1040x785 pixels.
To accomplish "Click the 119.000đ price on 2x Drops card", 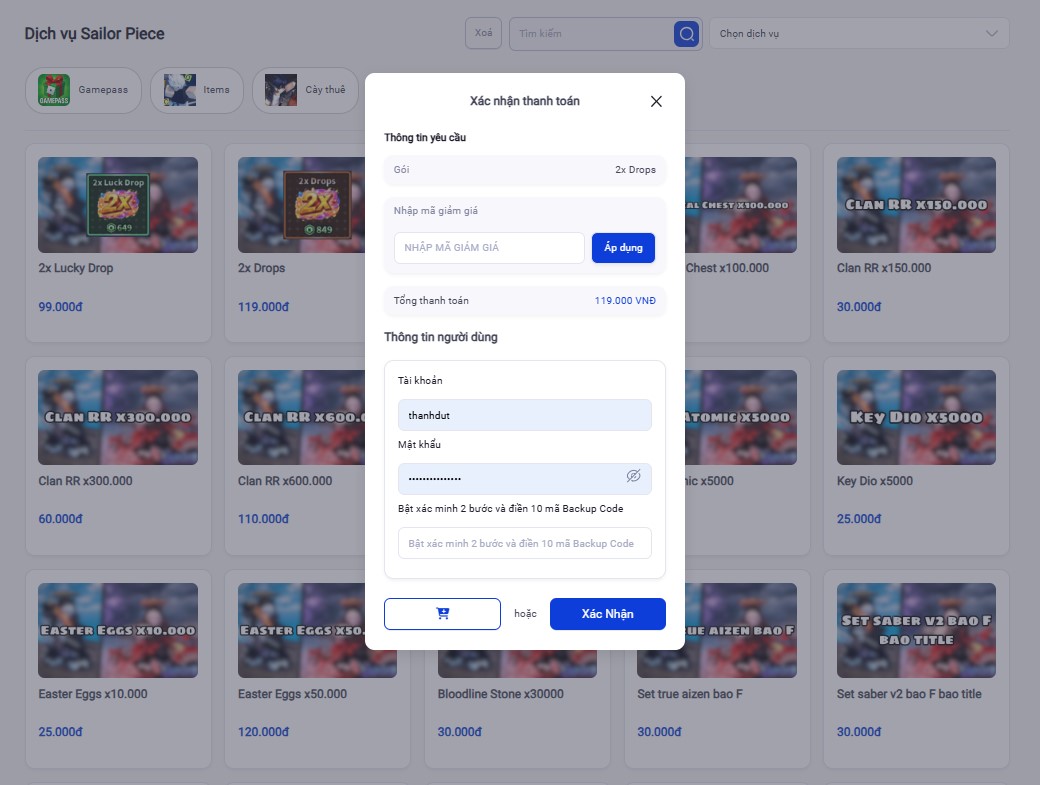I will tap(263, 307).
